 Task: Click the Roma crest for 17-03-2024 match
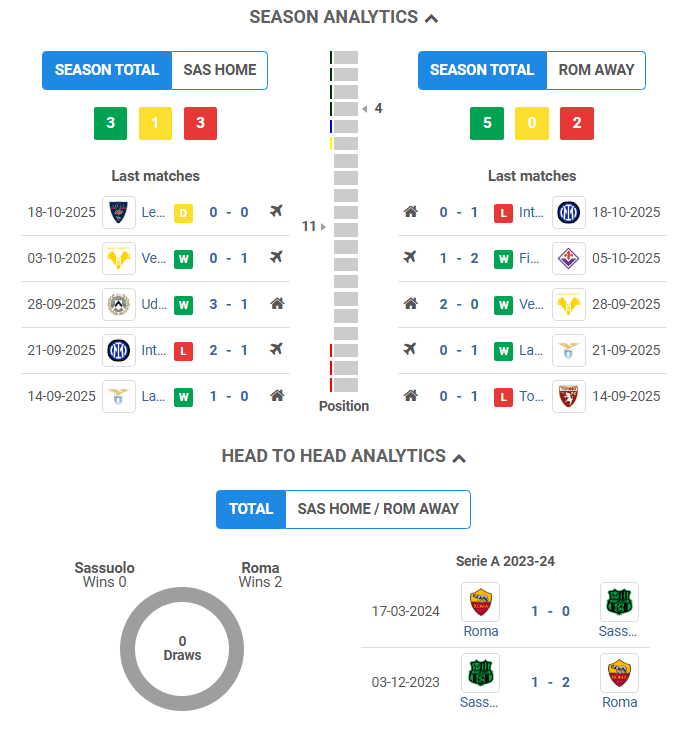(x=481, y=603)
